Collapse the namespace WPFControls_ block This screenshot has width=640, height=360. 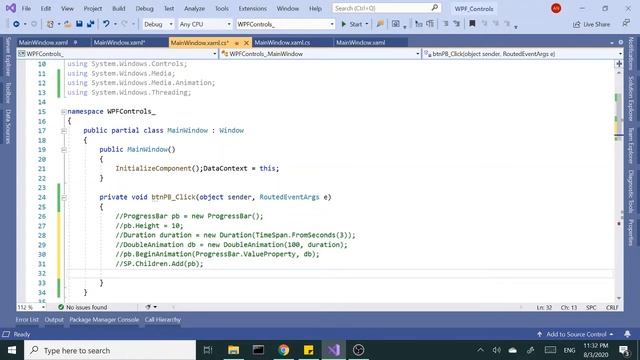coord(64,111)
